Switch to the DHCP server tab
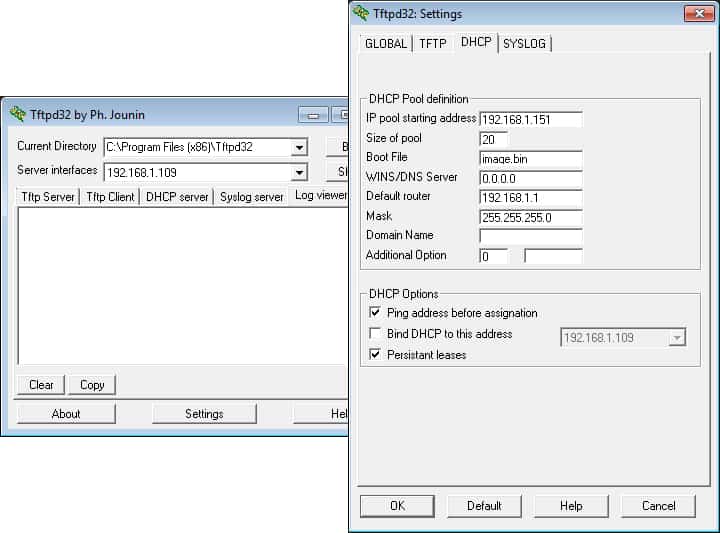 (177, 197)
